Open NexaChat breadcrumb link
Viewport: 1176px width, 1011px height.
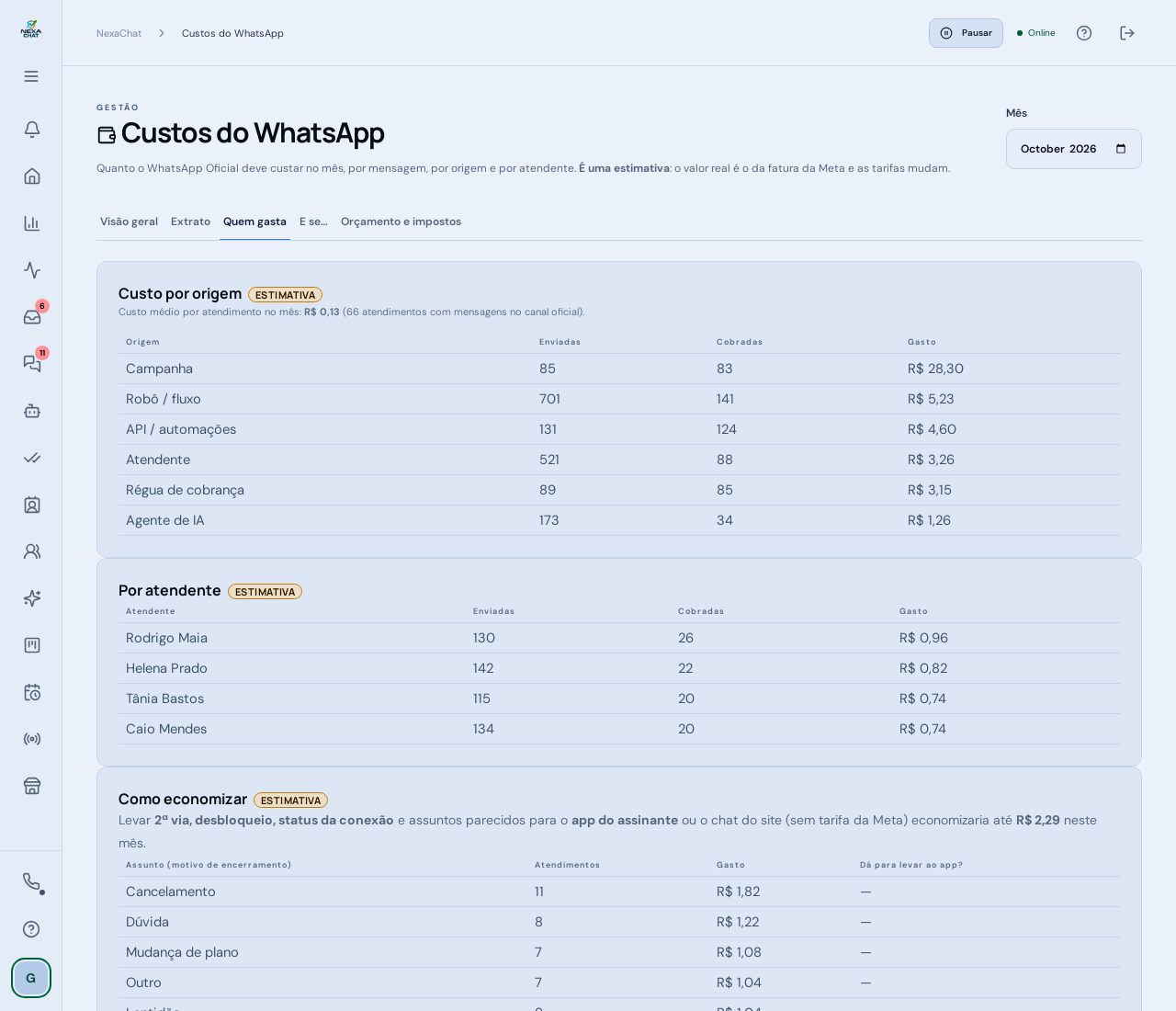[119, 33]
